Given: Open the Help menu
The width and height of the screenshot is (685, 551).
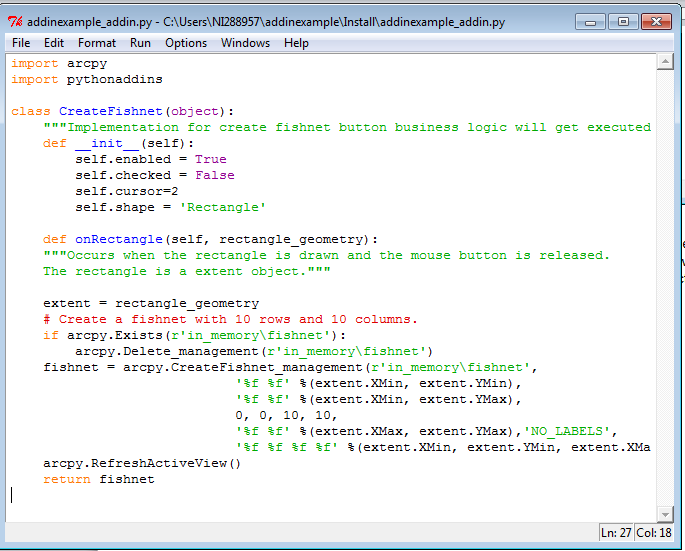Looking at the screenshot, I should click(x=296, y=43).
